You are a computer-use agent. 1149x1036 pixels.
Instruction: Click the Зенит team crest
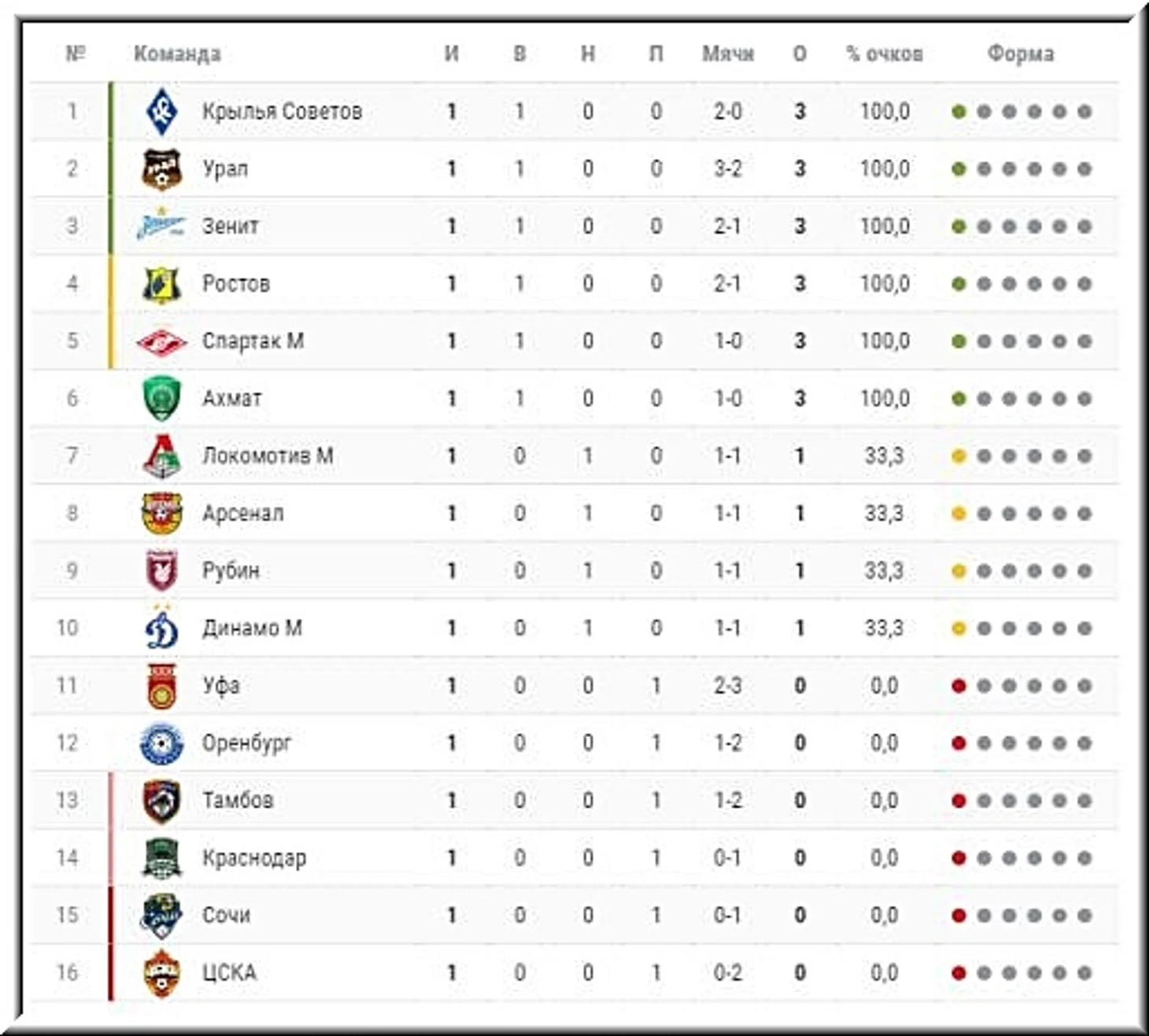click(161, 226)
